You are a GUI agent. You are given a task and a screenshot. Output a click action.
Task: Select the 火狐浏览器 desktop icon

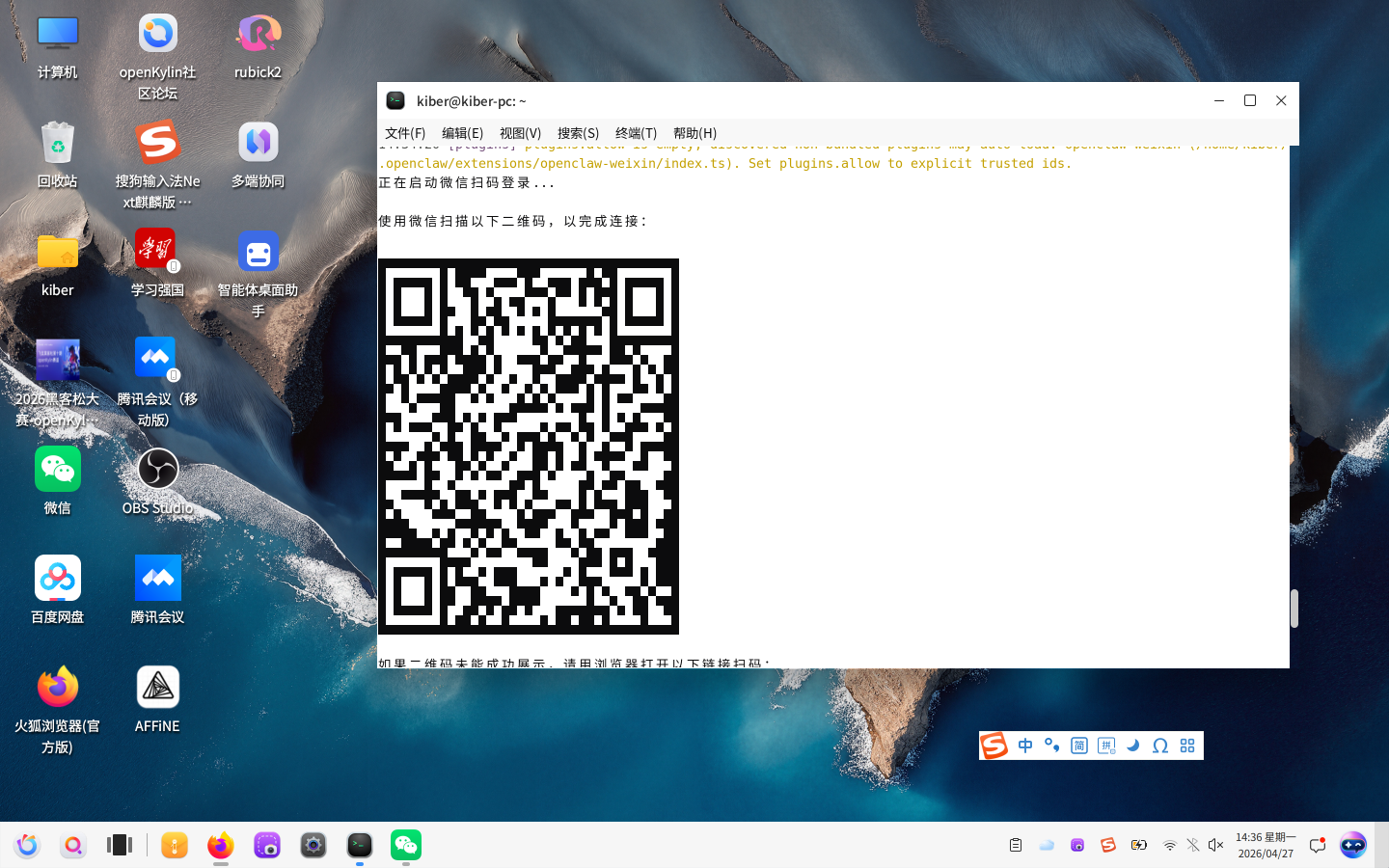(x=57, y=709)
